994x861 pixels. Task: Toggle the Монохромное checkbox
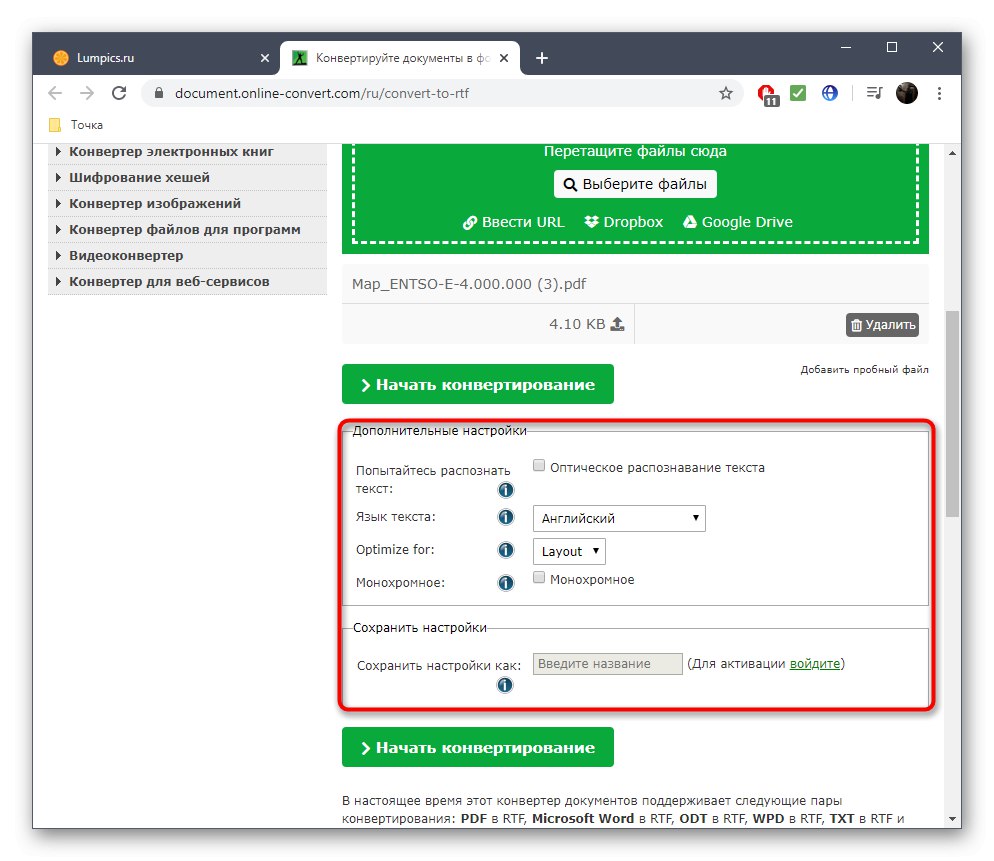(539, 577)
